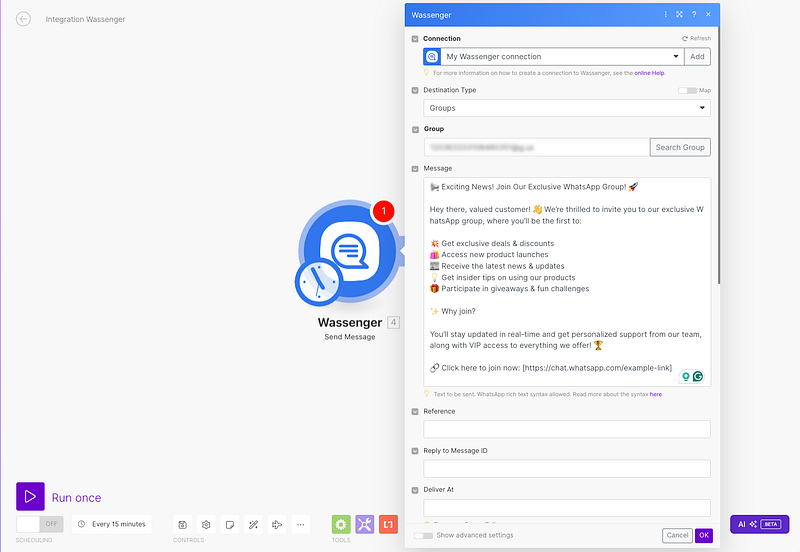Click the help question mark in Wassenger header

pos(694,15)
